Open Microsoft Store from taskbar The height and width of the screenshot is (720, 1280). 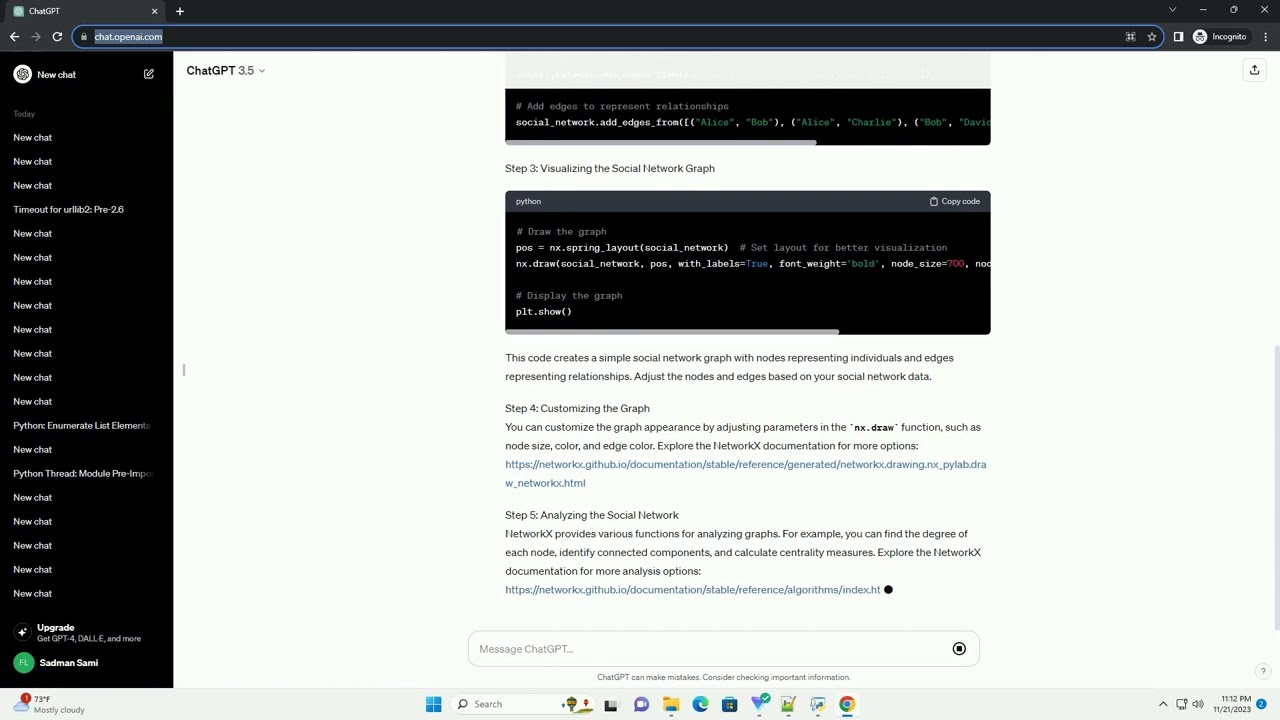pyautogui.click(x=729, y=704)
